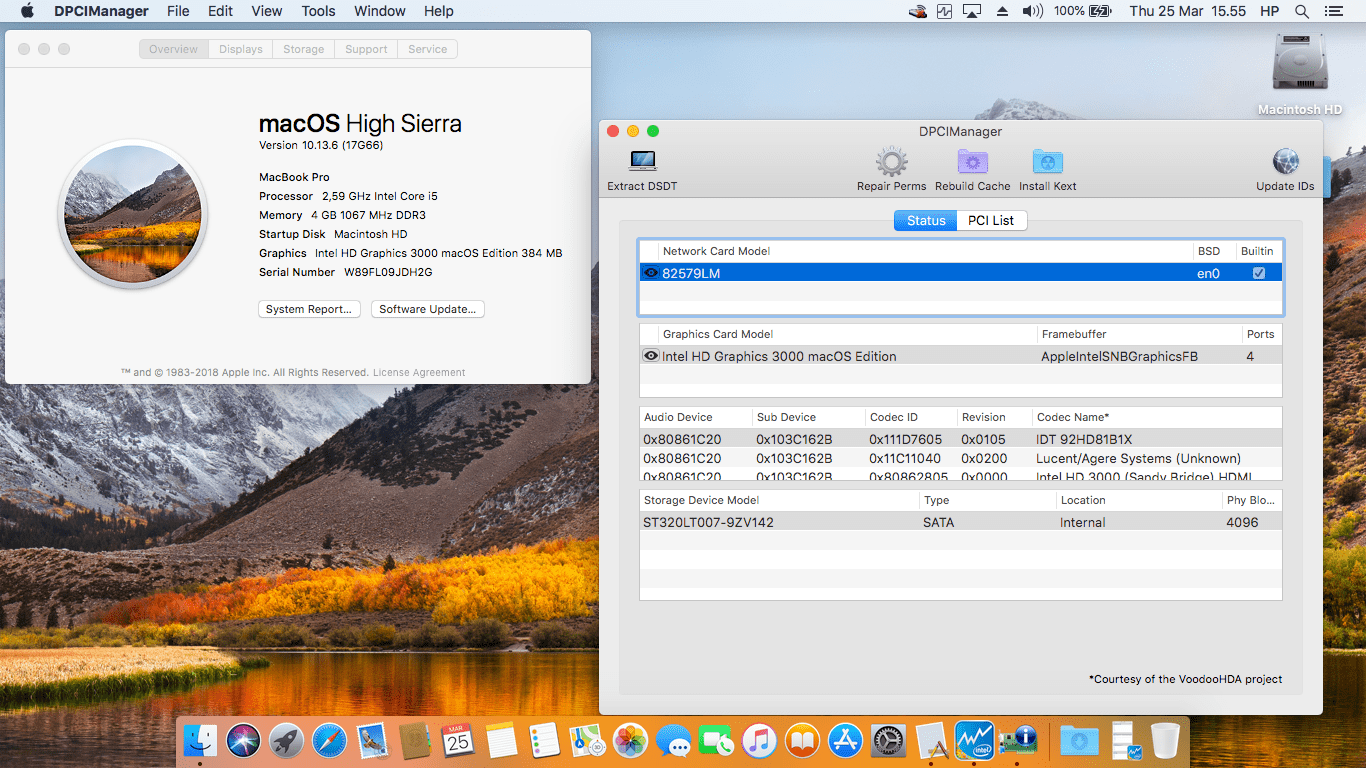Open Contacts book icon in dock
1366x768 pixels.
[x=415, y=741]
